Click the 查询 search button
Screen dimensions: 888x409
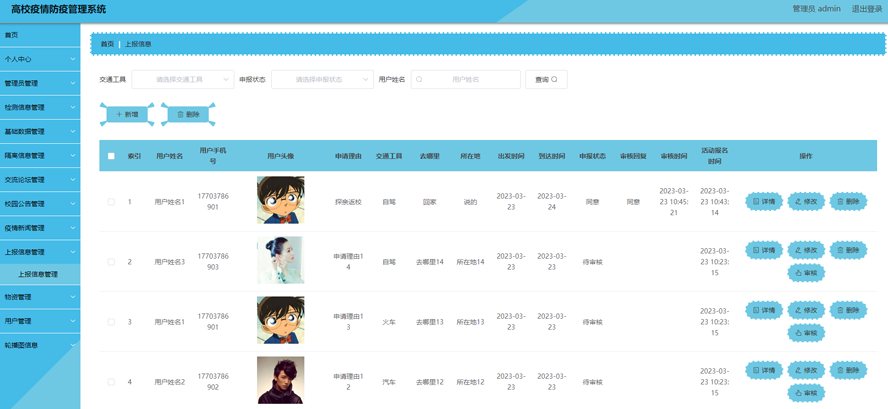[x=546, y=80]
